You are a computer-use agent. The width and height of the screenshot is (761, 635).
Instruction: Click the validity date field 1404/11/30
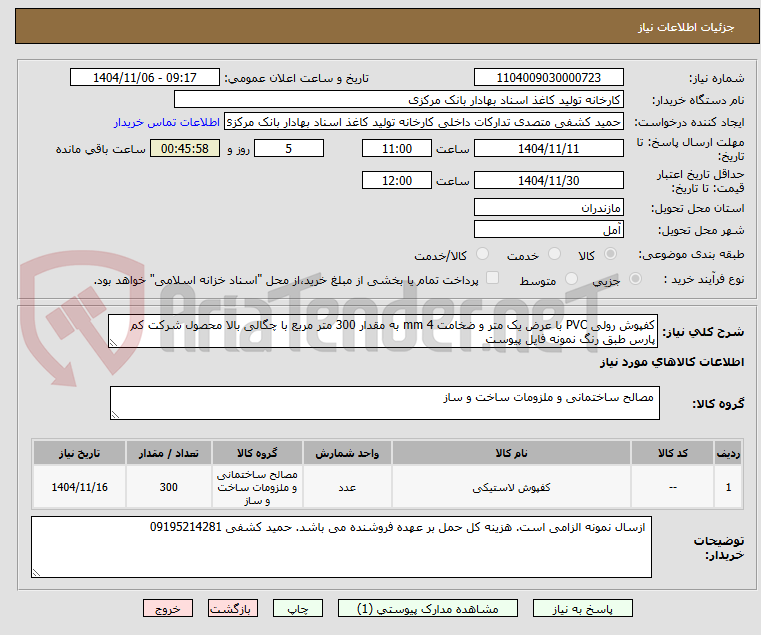[548, 181]
